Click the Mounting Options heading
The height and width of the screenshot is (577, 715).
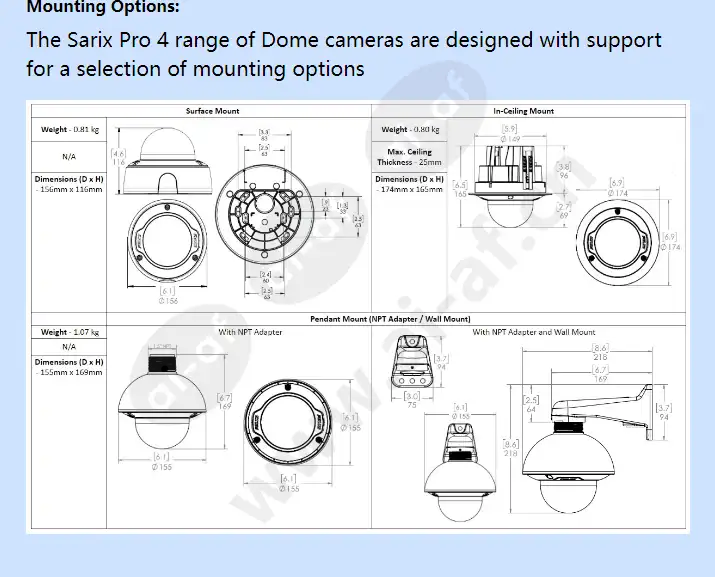pos(103,6)
